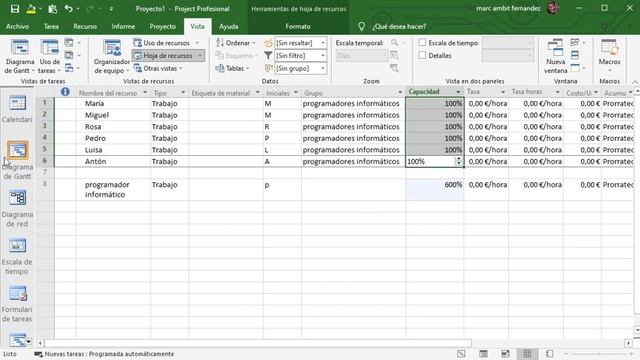Open Escala de tiempo in side bar
This screenshot has height=360, width=640.
tap(17, 256)
